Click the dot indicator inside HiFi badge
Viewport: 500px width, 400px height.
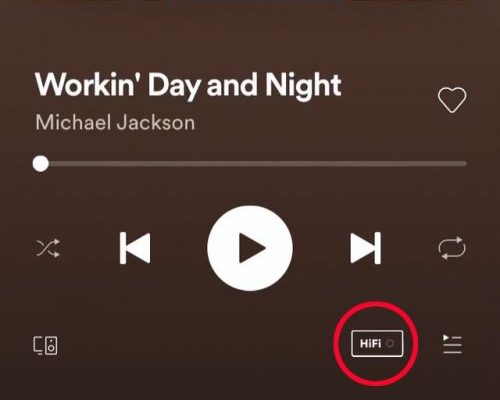pyautogui.click(x=390, y=344)
